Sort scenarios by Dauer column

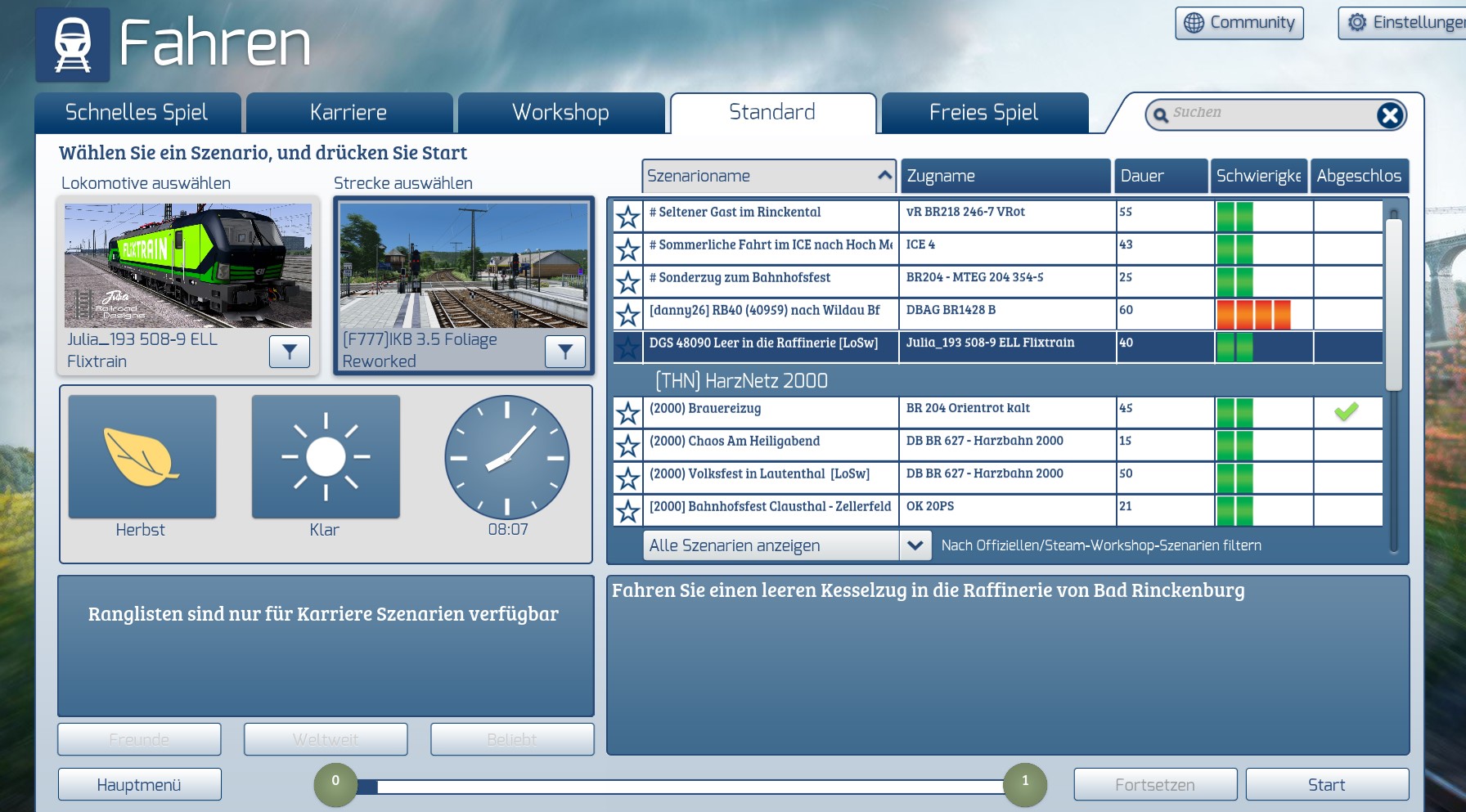(x=1160, y=176)
